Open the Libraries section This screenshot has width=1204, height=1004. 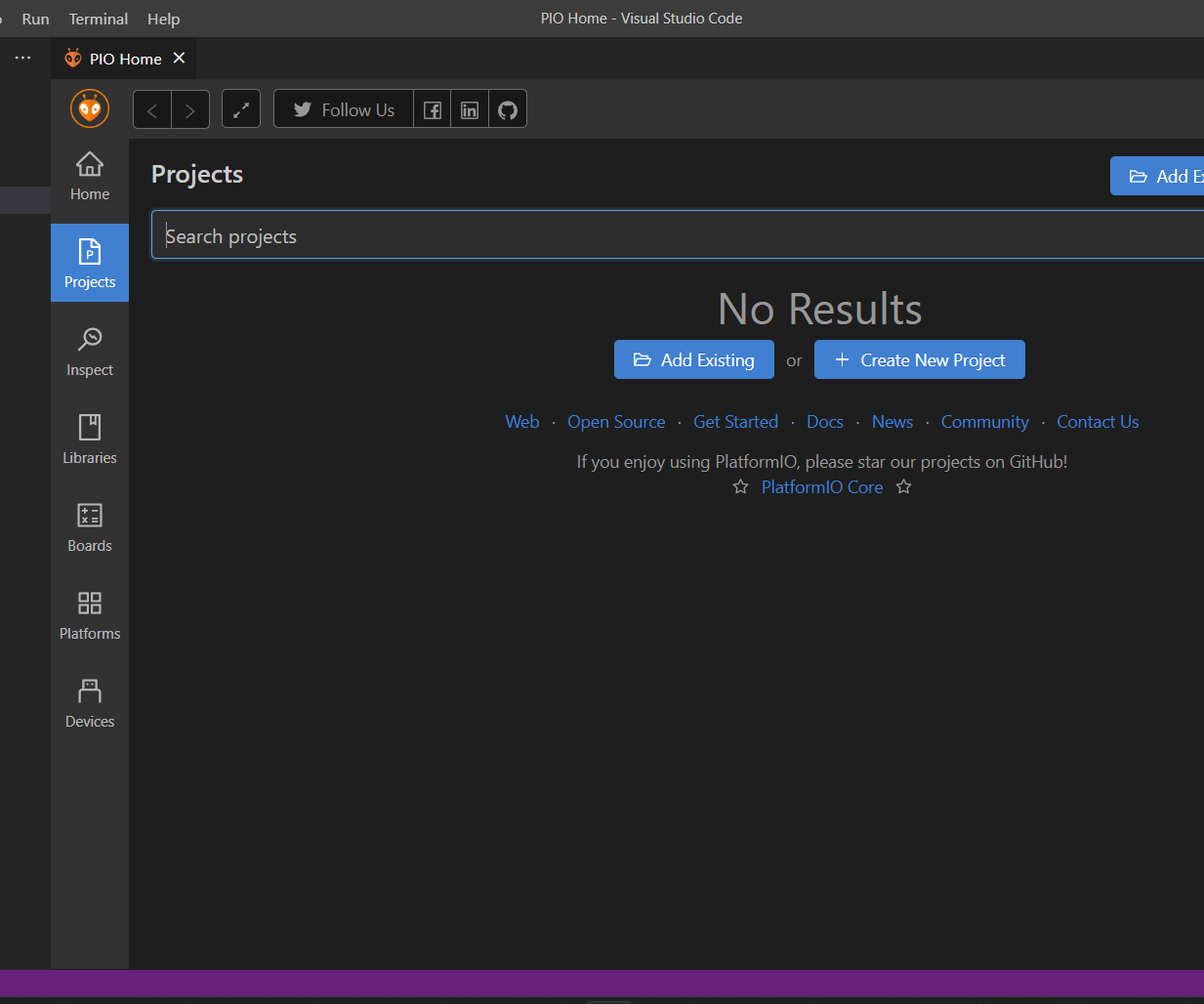pos(90,439)
